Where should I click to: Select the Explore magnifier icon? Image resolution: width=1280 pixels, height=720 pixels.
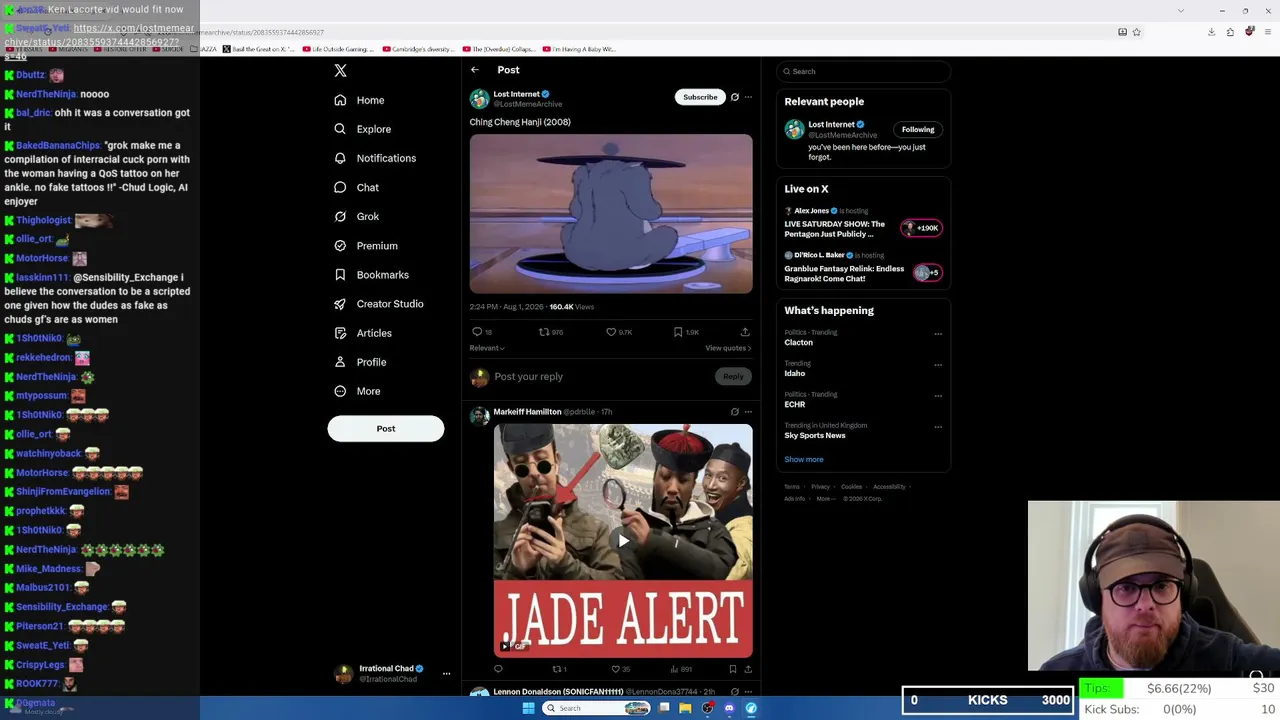tap(340, 129)
